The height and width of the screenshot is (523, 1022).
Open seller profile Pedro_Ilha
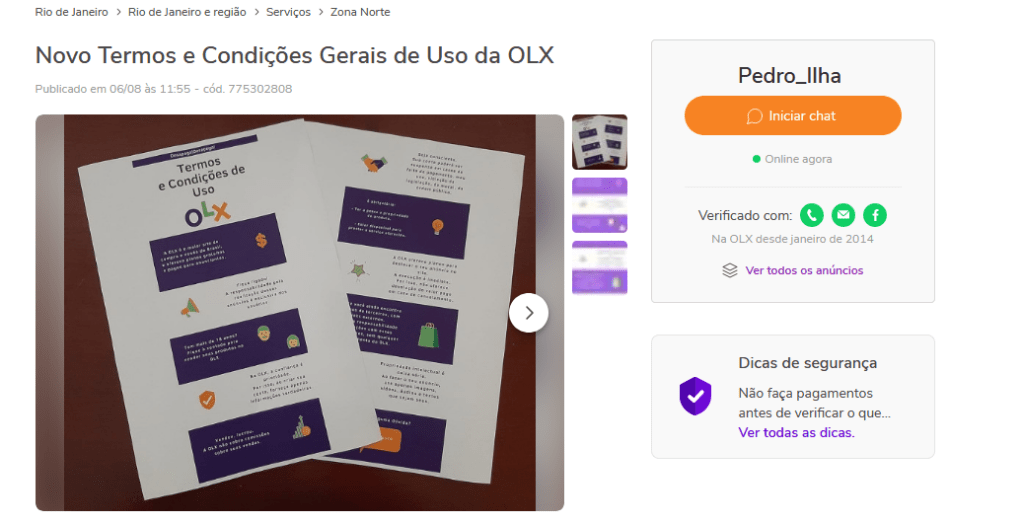tap(789, 76)
